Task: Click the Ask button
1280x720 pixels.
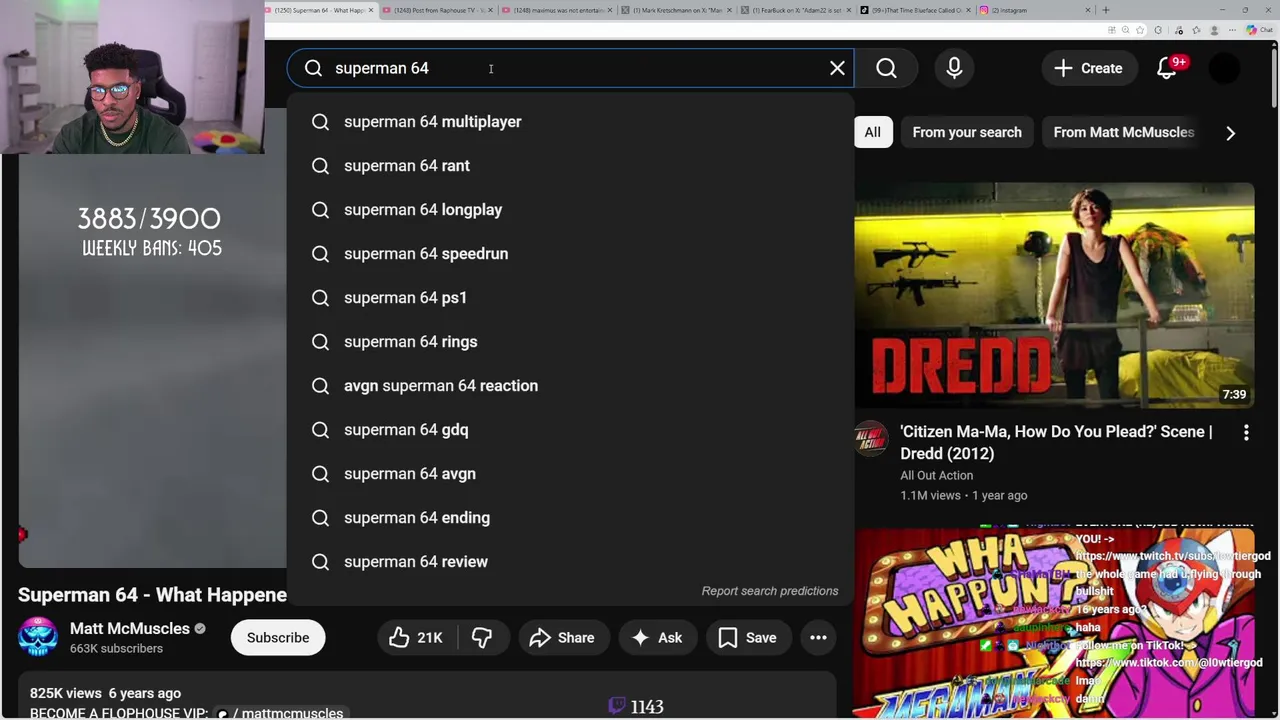Action: point(656,638)
